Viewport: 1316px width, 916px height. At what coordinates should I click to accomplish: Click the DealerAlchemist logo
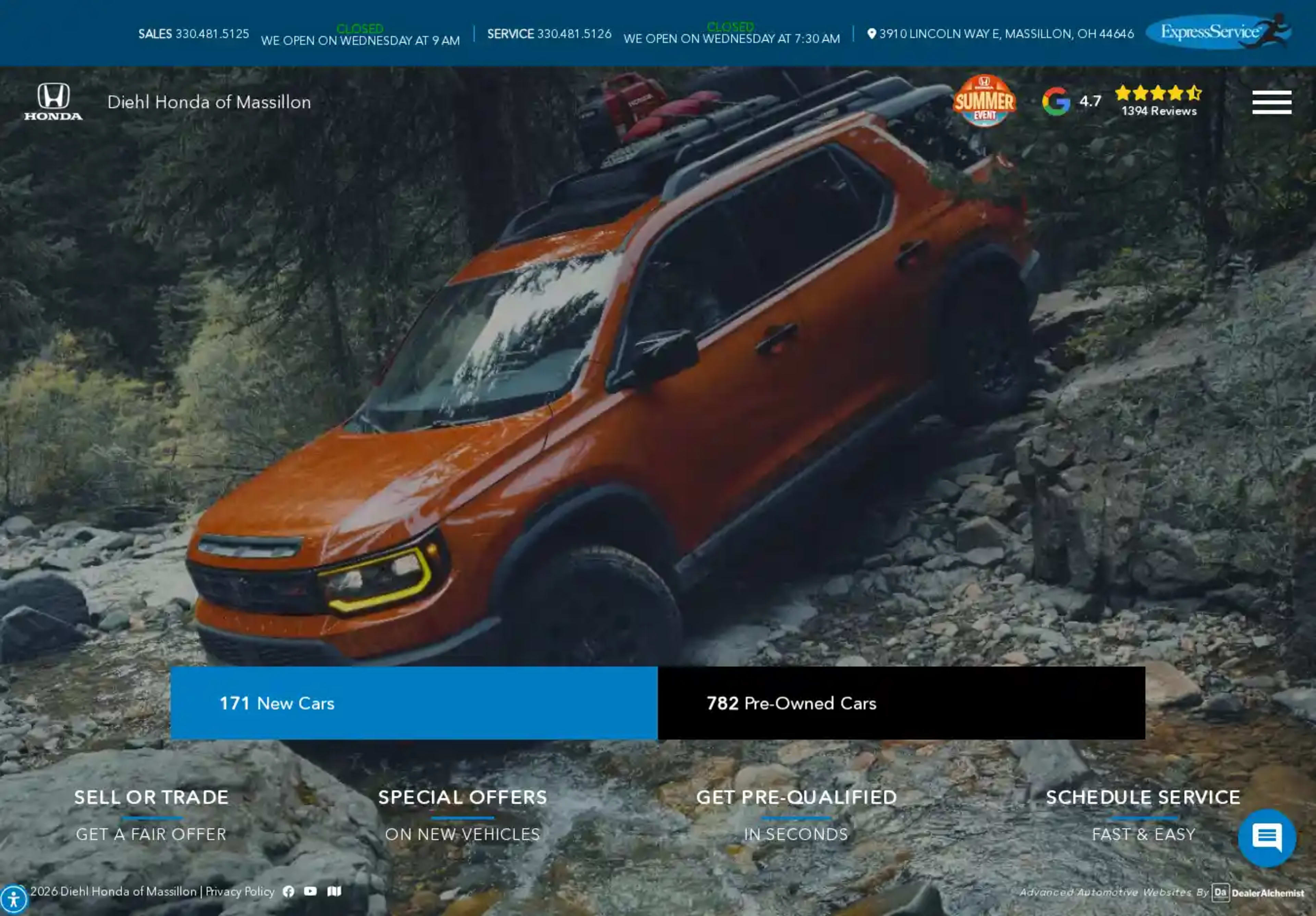(x=1257, y=892)
